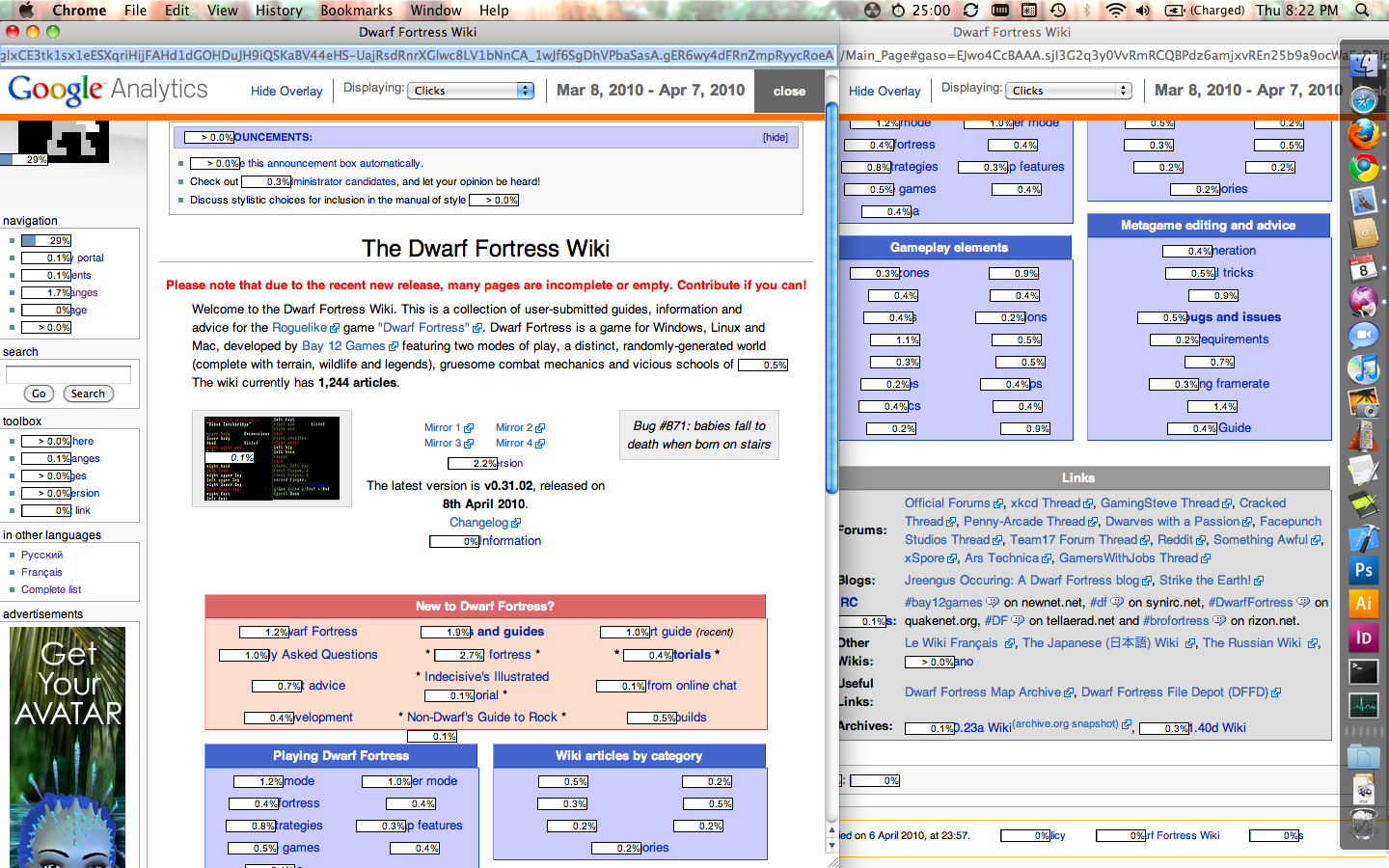This screenshot has width=1389, height=868.
Task: Launch Illustrator from the Dock
Action: tap(1364, 604)
